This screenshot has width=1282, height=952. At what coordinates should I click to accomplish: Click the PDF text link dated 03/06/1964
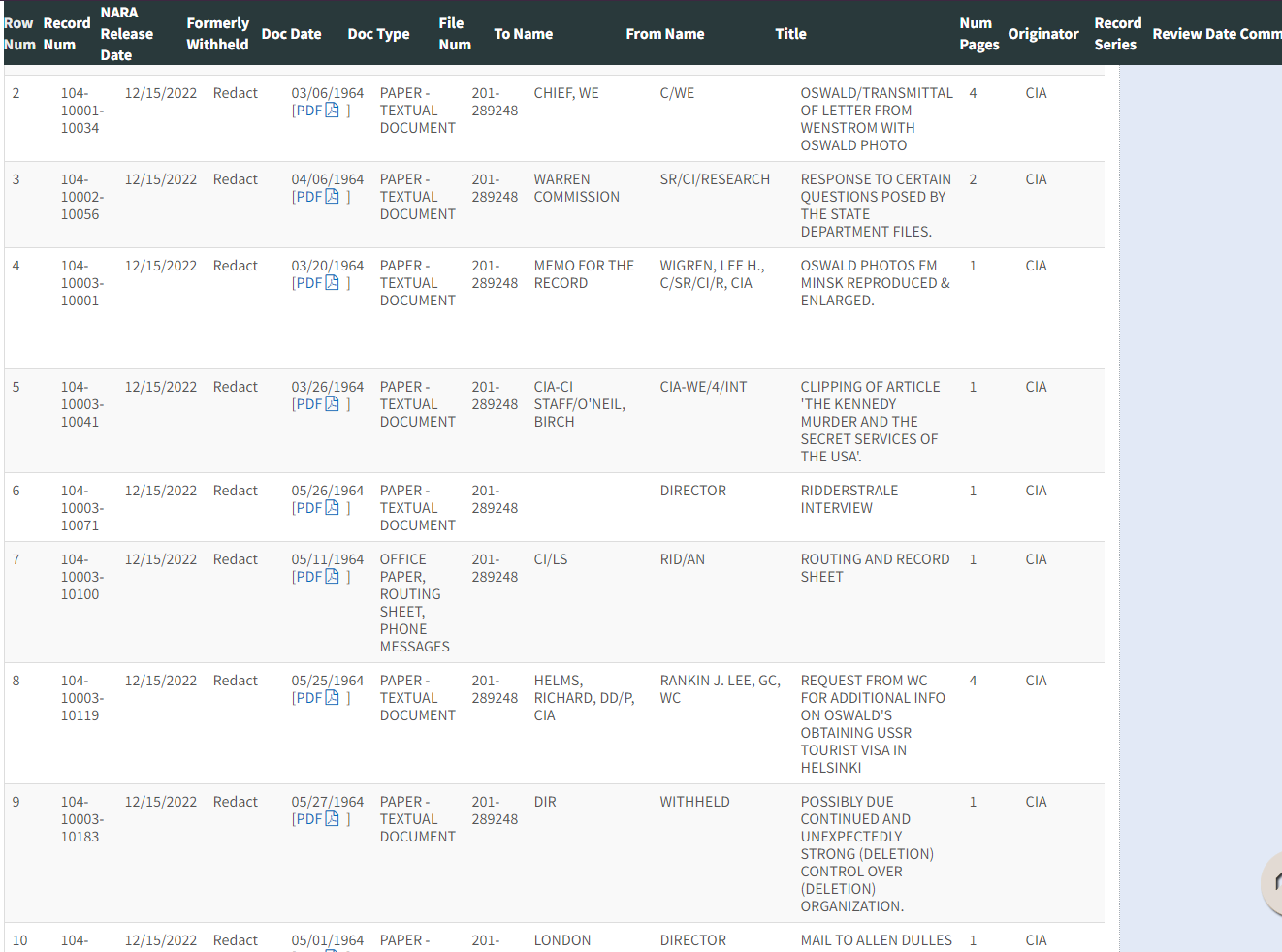point(308,111)
